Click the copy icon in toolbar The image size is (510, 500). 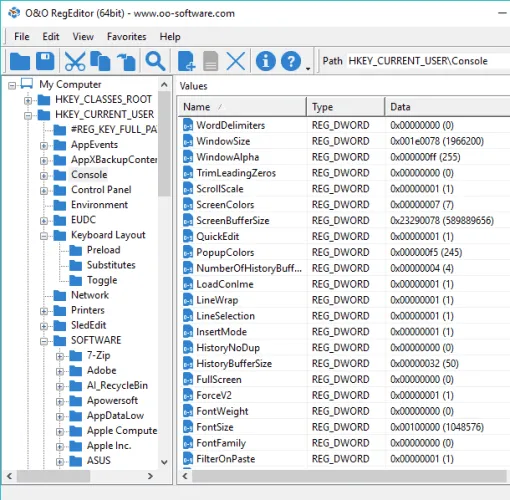pyautogui.click(x=100, y=61)
